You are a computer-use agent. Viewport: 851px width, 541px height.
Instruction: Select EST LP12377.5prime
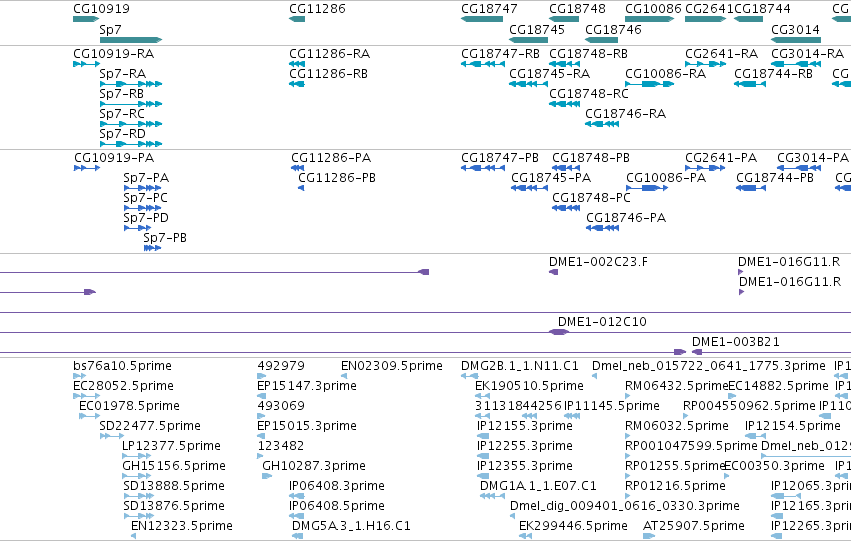[x=172, y=446]
